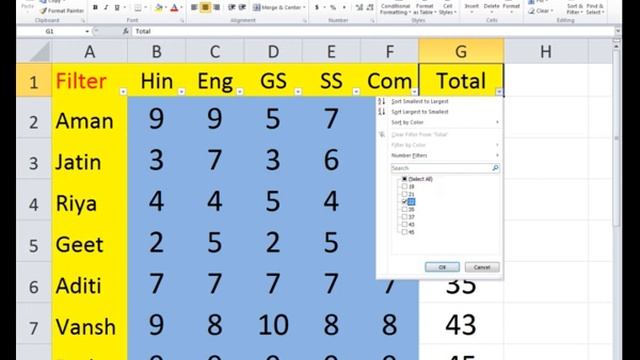Toggle underline formatting in the ribbon
Image resolution: width=640 pixels, height=360 pixels.
[117, 7]
